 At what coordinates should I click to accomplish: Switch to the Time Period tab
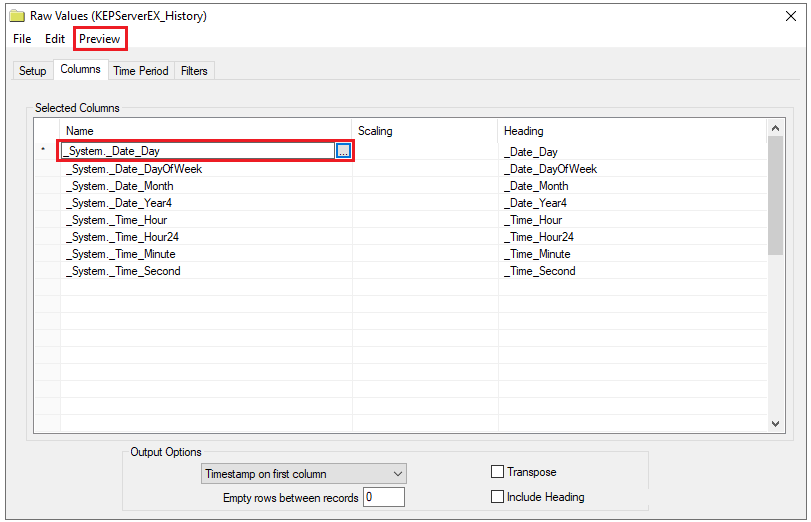[141, 71]
